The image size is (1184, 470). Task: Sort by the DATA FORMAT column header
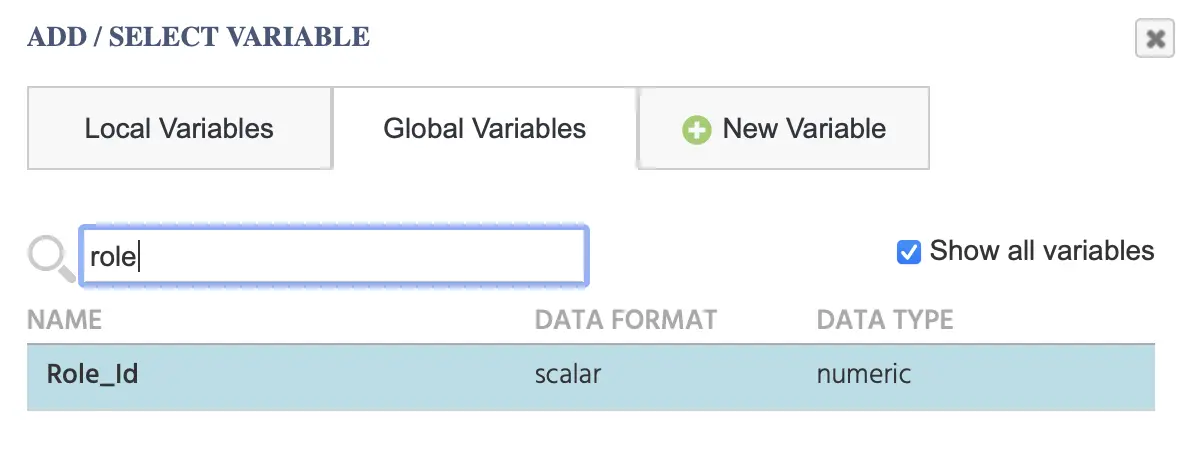(625, 320)
